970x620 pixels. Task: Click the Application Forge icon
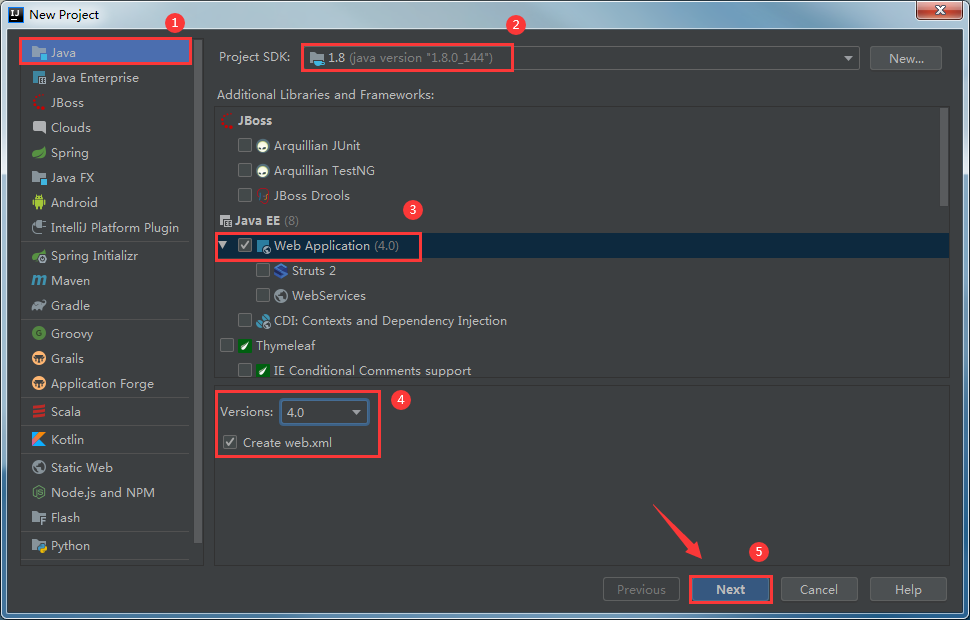(39, 384)
